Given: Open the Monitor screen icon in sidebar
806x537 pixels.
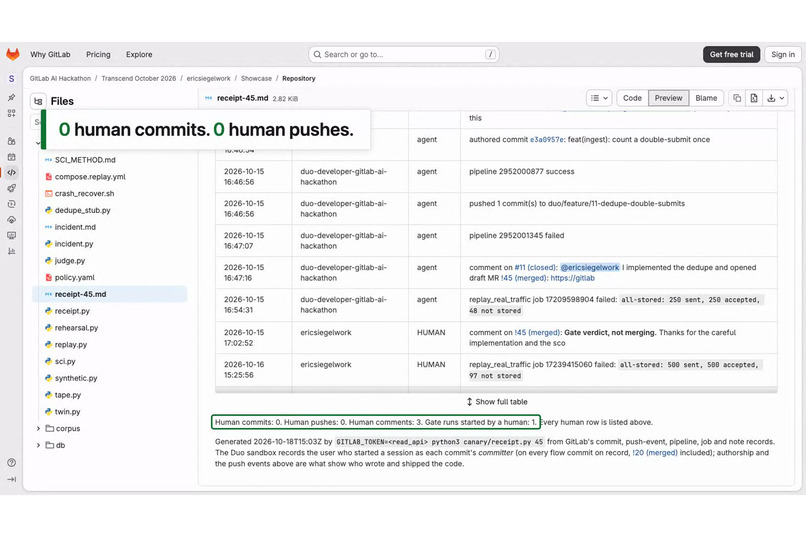Looking at the screenshot, I should click(11, 235).
